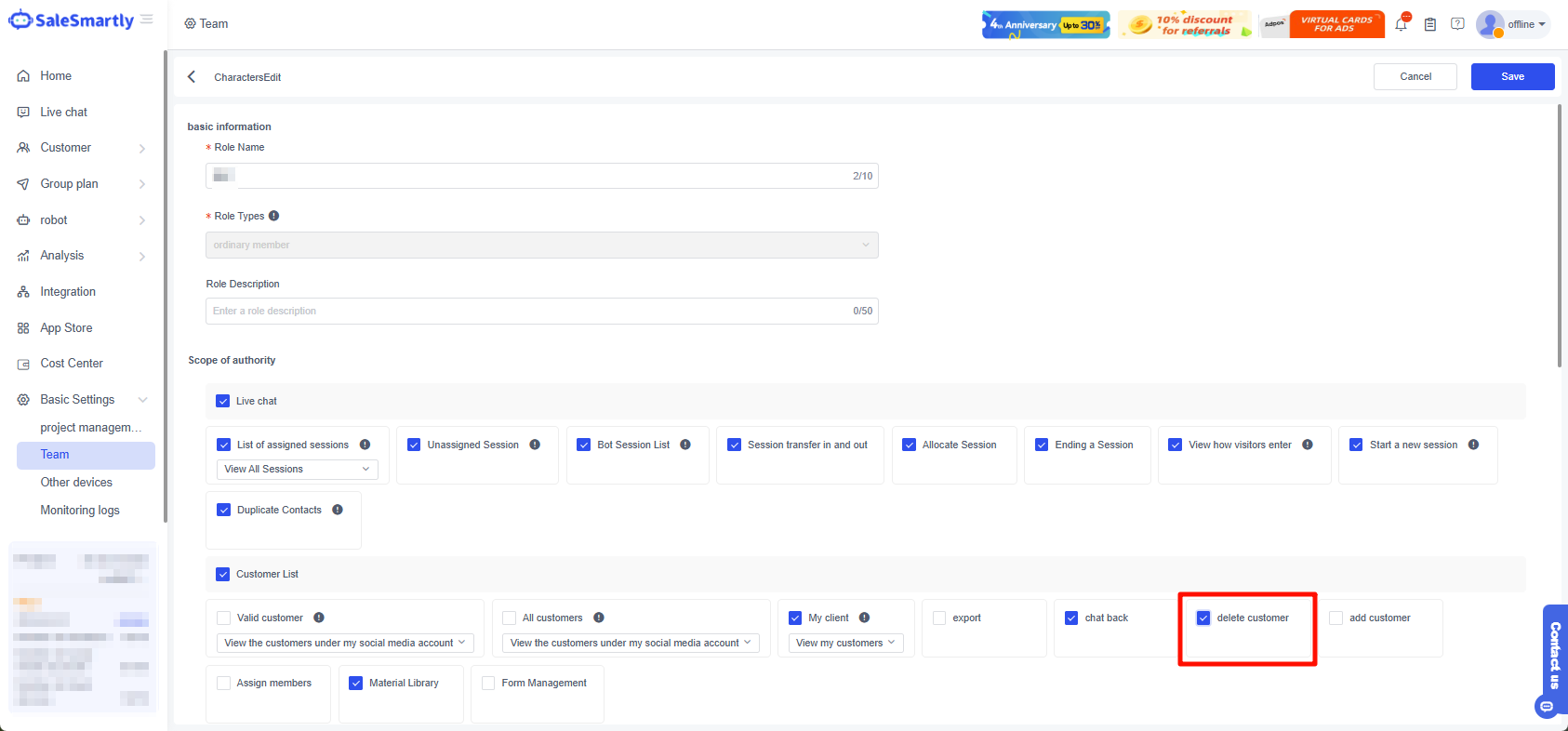Click the clipboard icon in top bar
The height and width of the screenshot is (731, 1568).
(x=1430, y=25)
